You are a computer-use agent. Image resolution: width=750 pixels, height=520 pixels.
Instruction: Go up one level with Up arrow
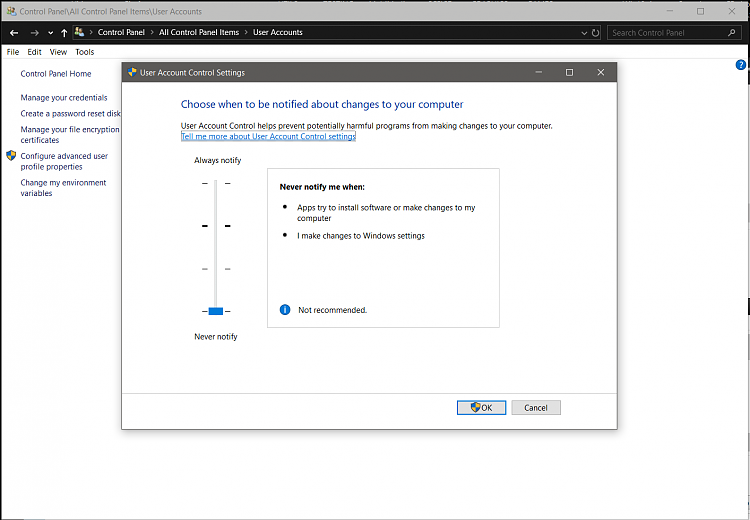pos(64,33)
